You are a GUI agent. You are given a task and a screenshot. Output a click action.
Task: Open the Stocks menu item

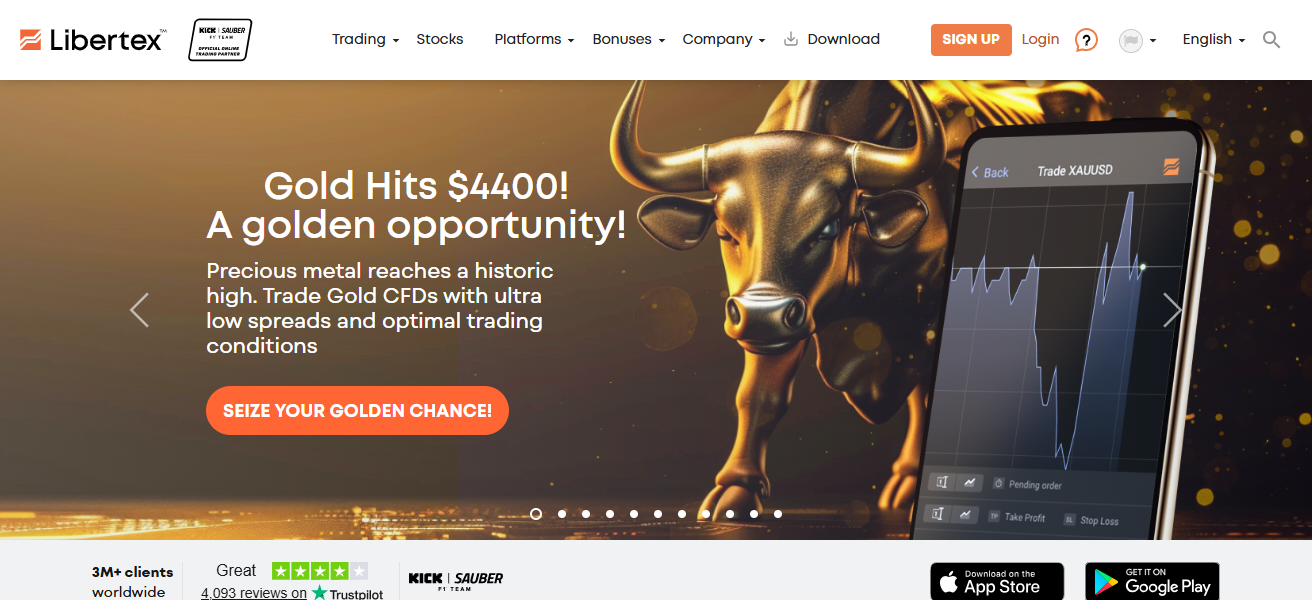pos(440,39)
